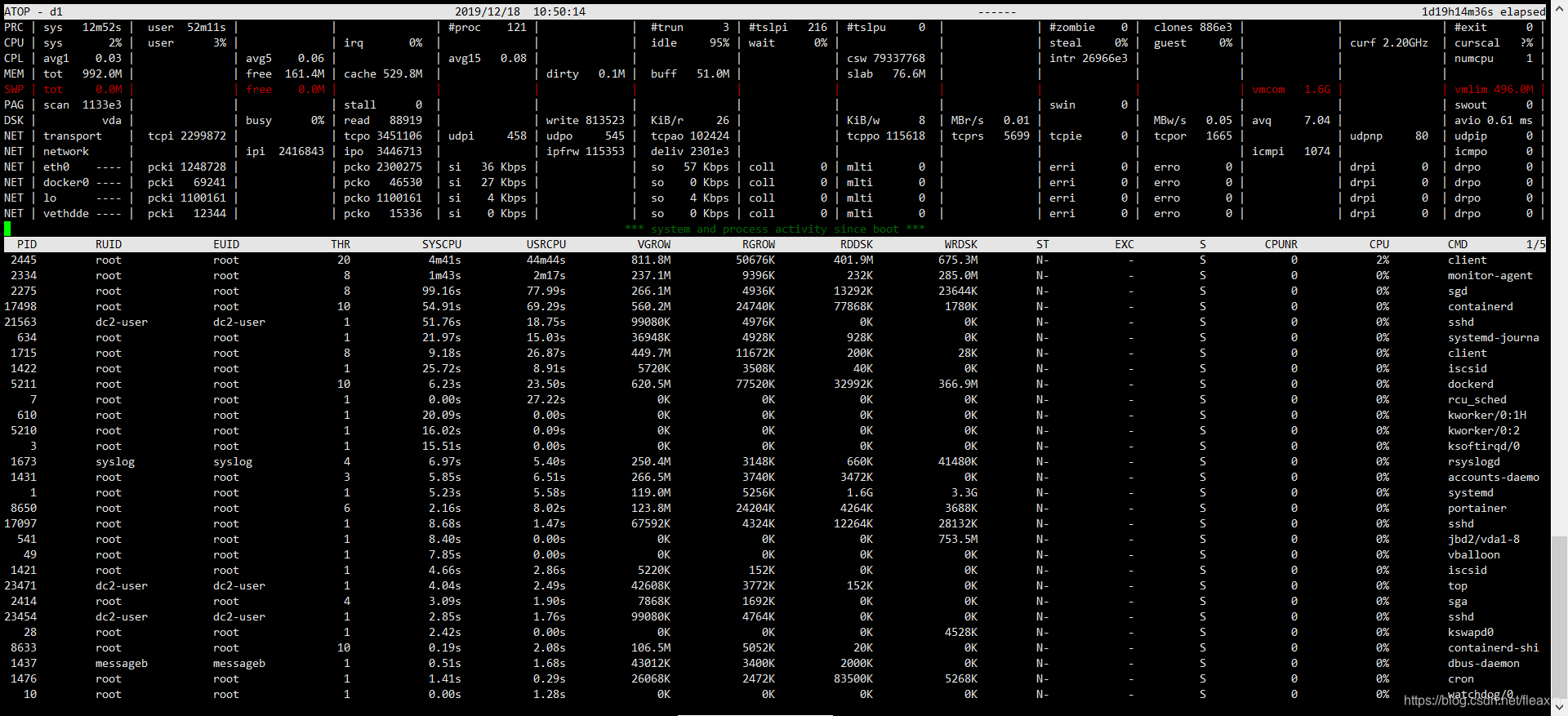Click the ATOP - d1 title text
Screen dimensions: 1568x716
coord(33,11)
